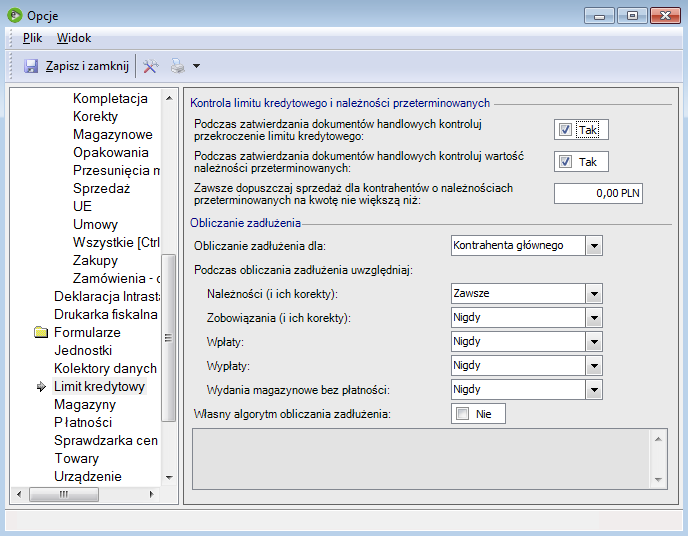Viewport: 688px width, 536px height.
Task: Click the arrow icon beside Limit kredytowy
Action: [x=41, y=386]
